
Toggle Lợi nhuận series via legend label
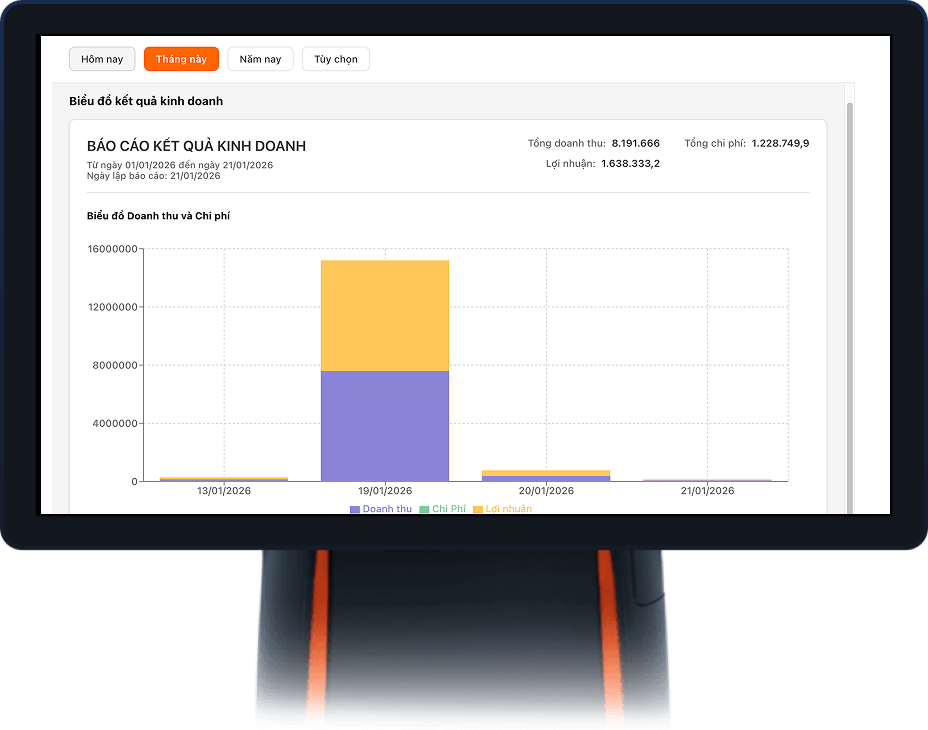509,509
